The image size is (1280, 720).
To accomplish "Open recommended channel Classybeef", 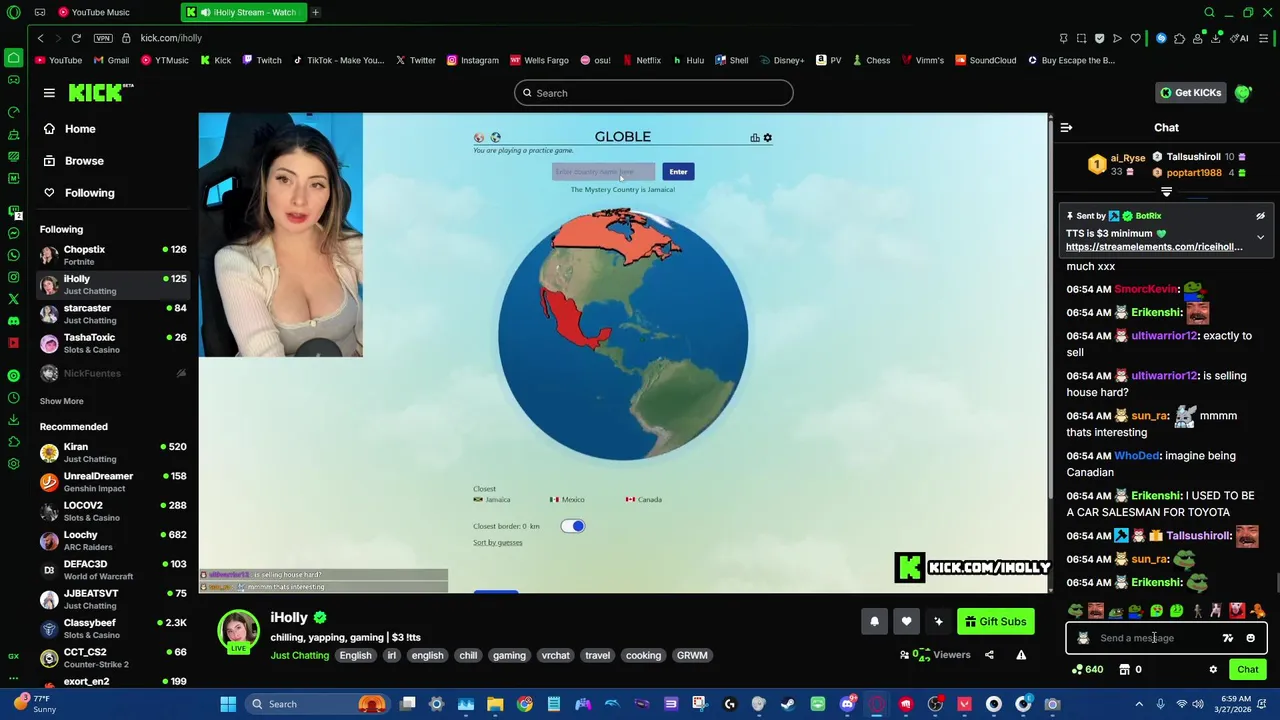I will pos(113,629).
